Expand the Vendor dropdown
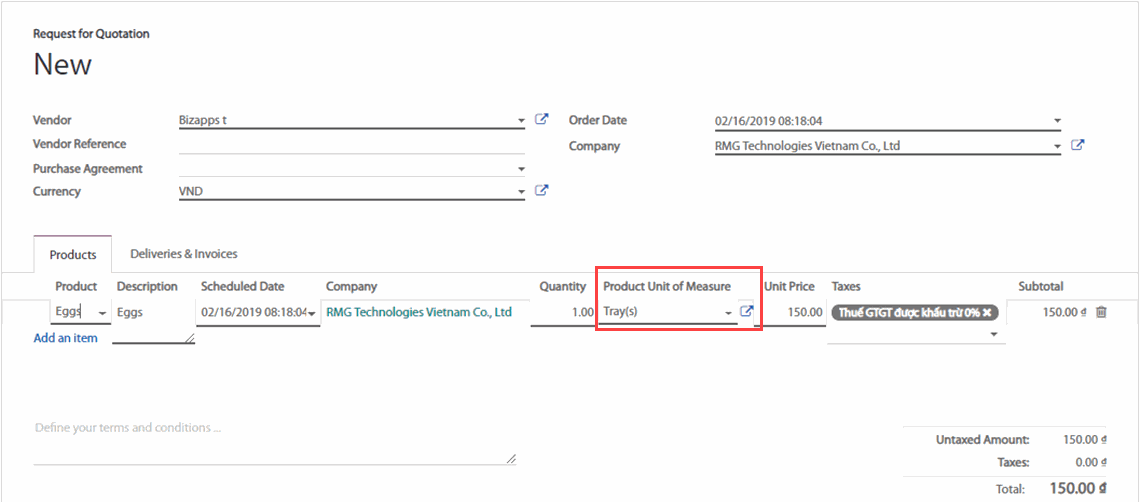Screen dimensions: 1140x502 pyautogui.click(x=521, y=121)
